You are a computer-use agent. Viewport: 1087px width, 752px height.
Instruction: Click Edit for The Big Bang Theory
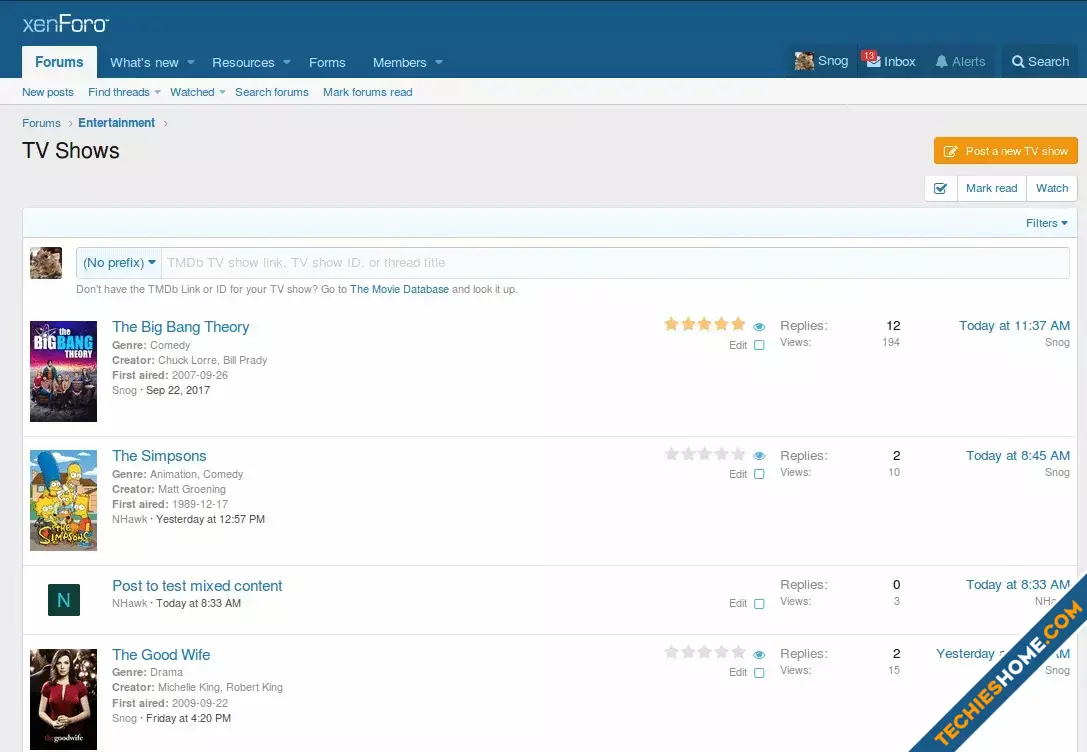click(738, 345)
